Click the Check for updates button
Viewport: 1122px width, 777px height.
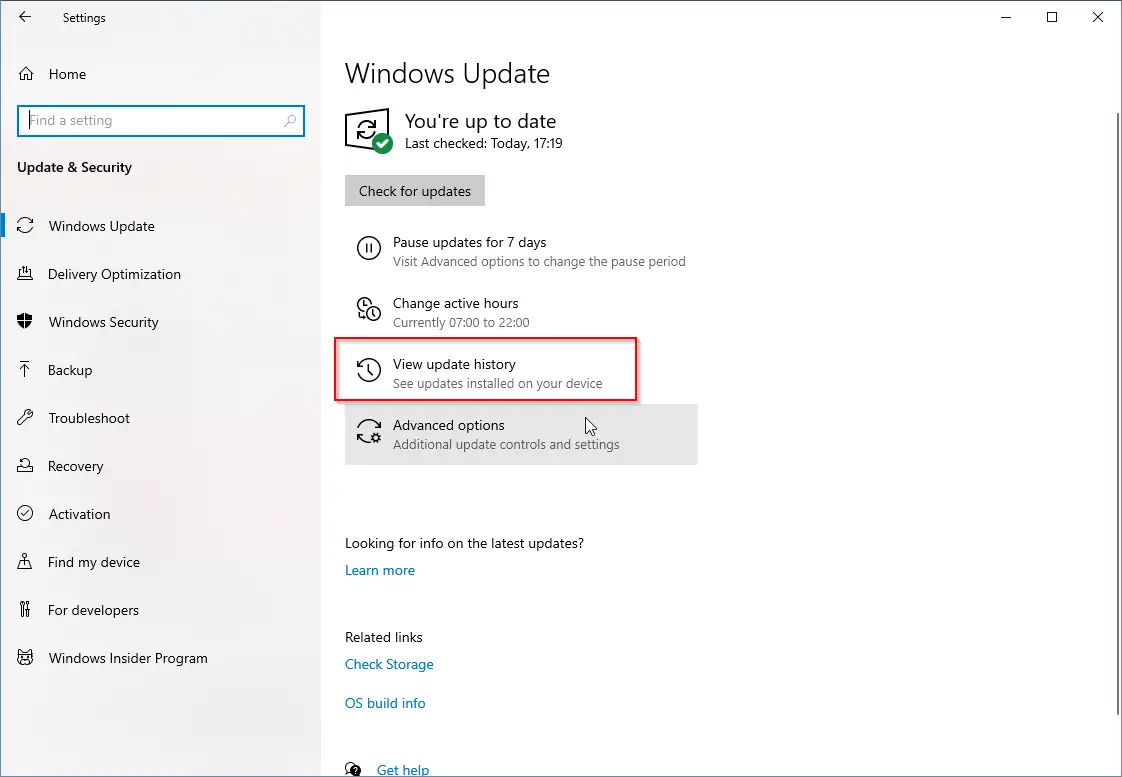pos(414,190)
